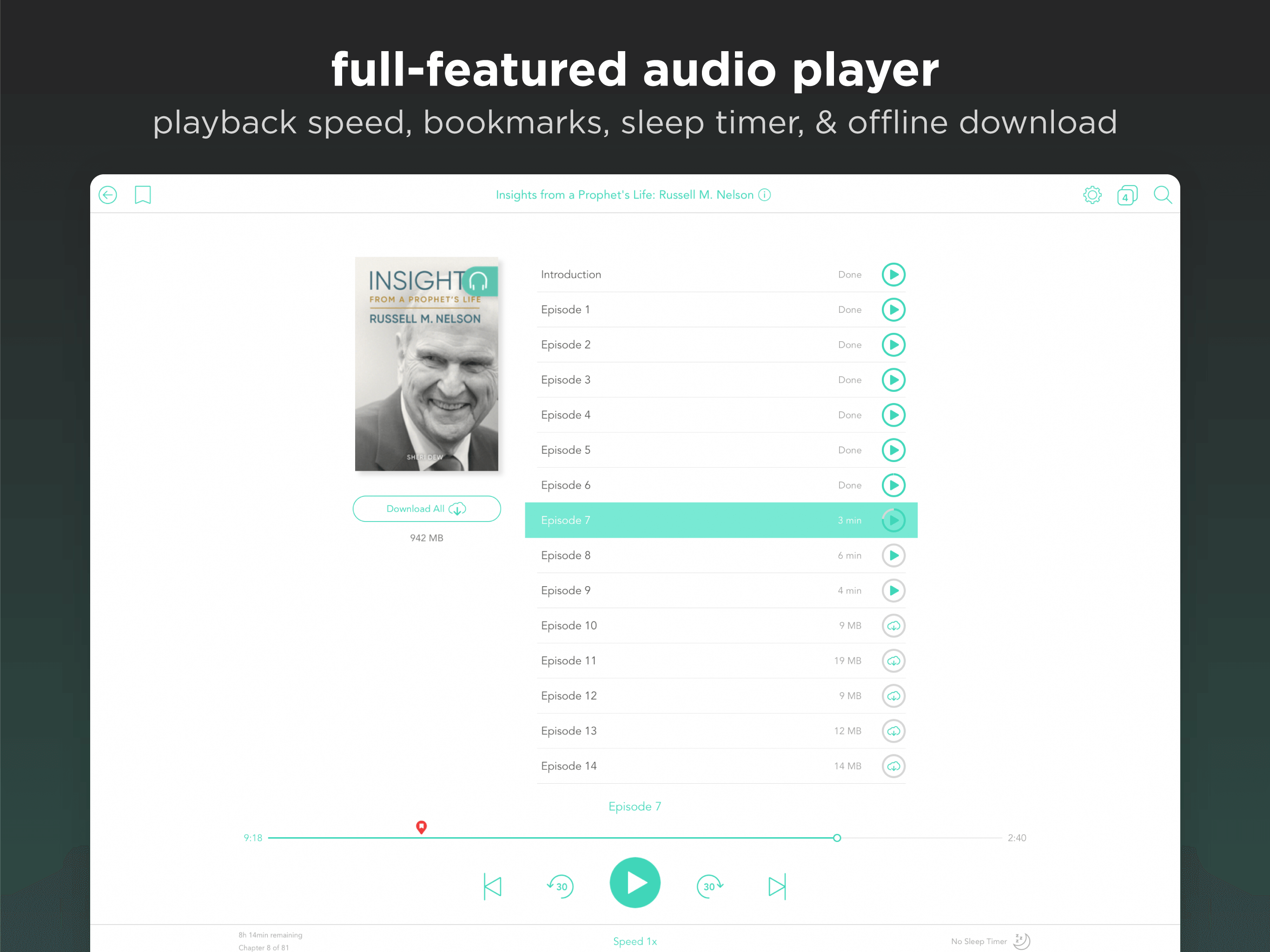Go back using the arrow icon
Screen dimensions: 1270x952
tap(107, 195)
